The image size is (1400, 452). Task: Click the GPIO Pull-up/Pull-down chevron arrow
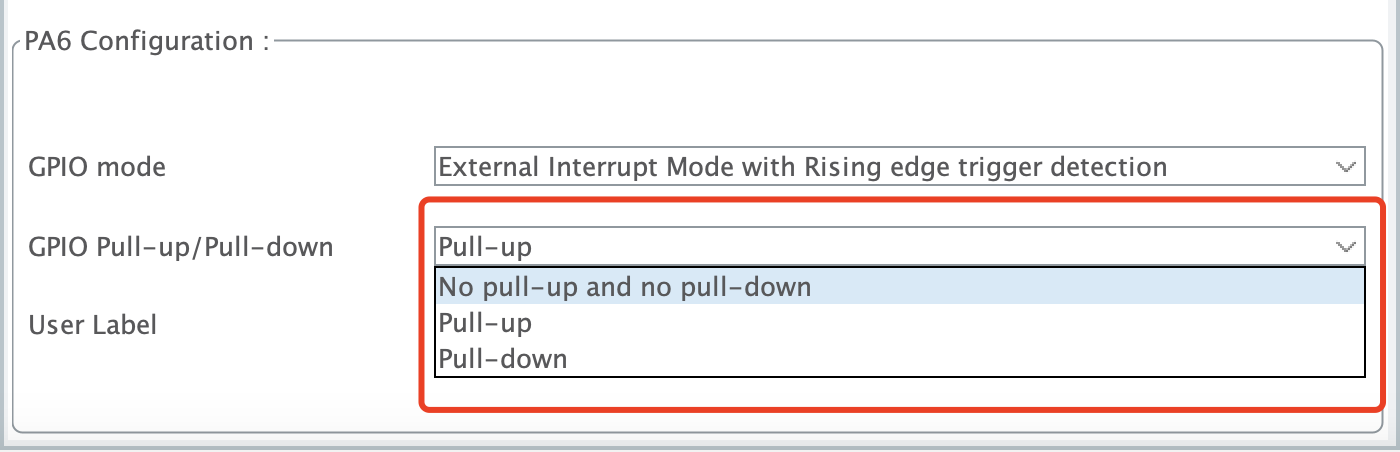pos(1346,246)
